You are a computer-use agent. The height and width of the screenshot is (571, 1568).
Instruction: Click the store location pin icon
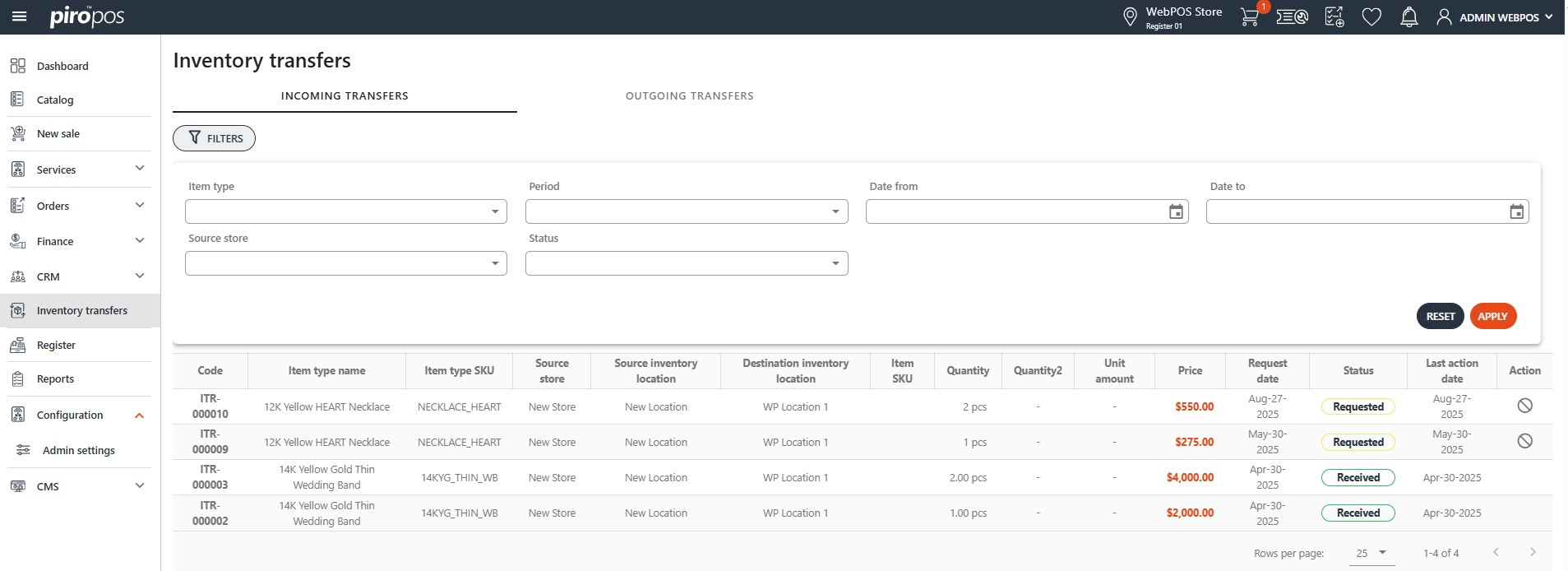point(1130,17)
